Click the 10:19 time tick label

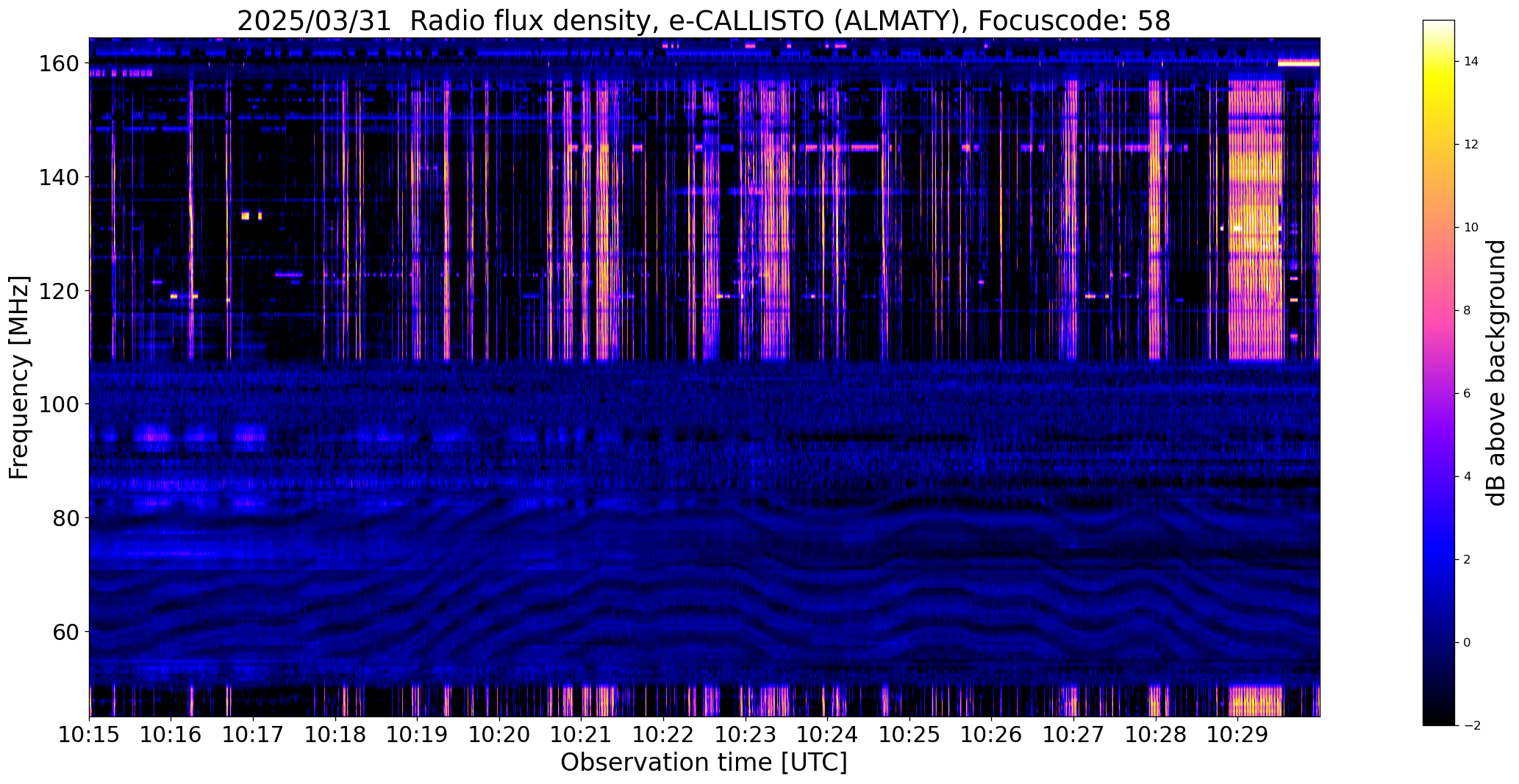tap(418, 734)
